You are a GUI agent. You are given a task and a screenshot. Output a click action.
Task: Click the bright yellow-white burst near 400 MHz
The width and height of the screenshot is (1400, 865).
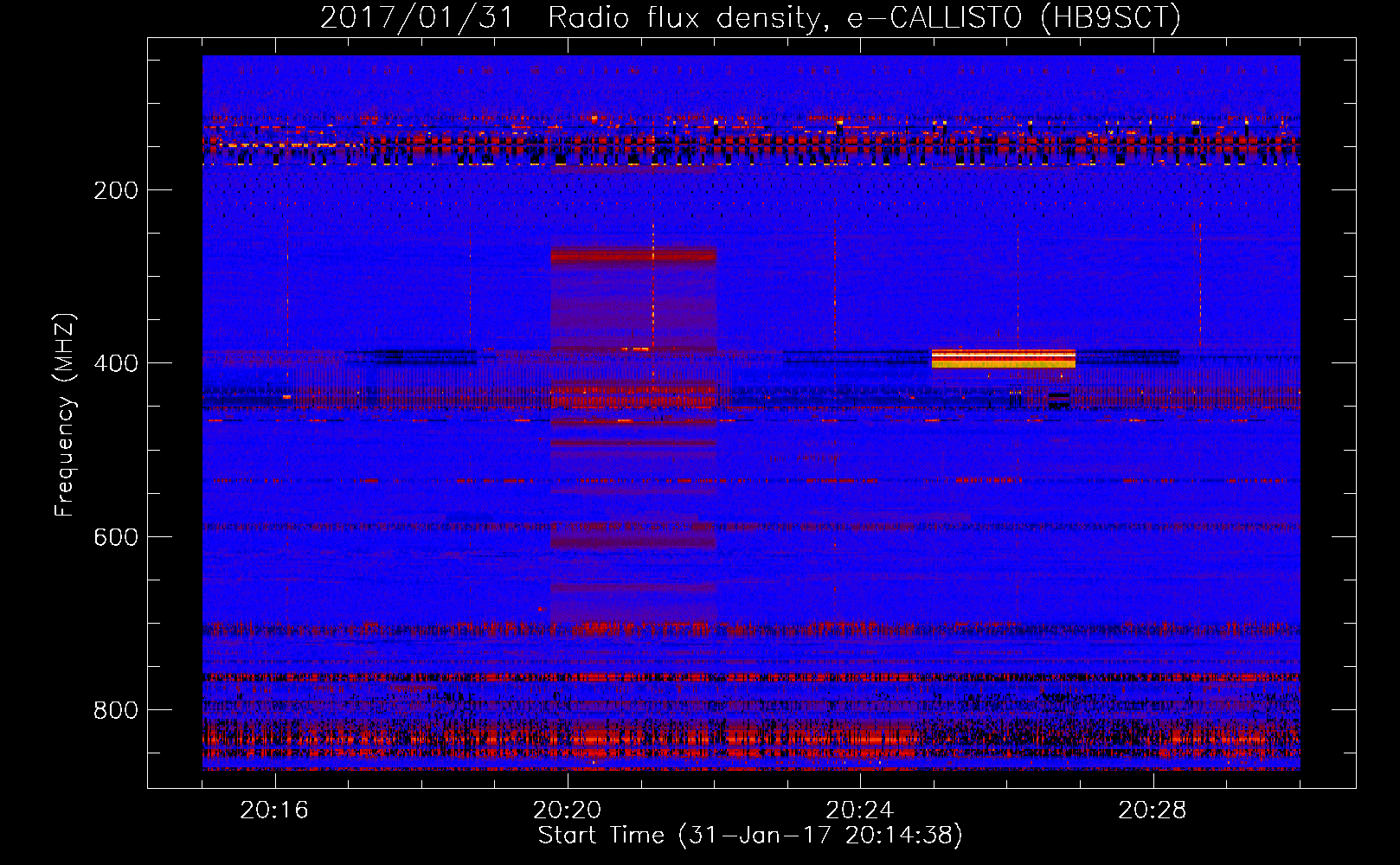point(1004,358)
